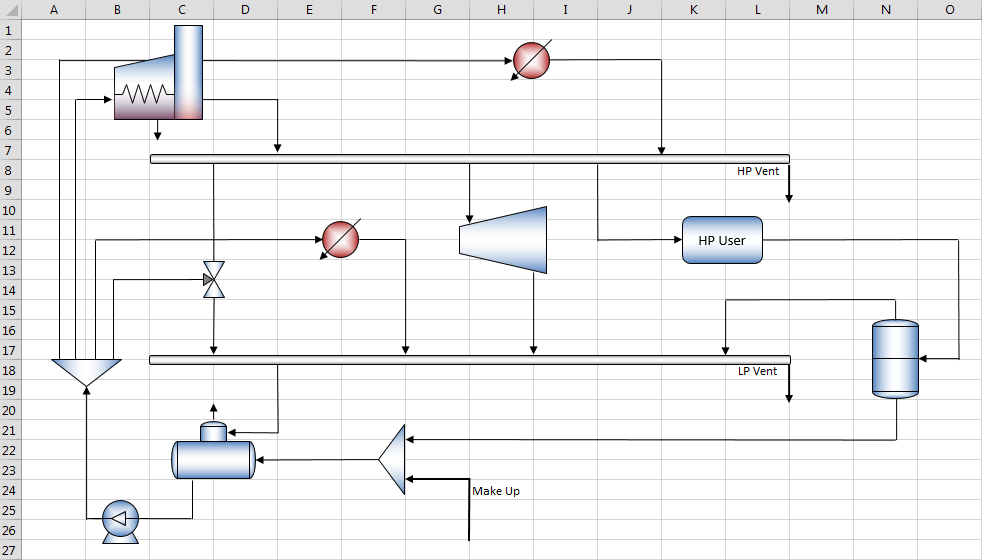The width and height of the screenshot is (982, 560).
Task: Select the middle desuperheater circle near column E
Action: (340, 239)
